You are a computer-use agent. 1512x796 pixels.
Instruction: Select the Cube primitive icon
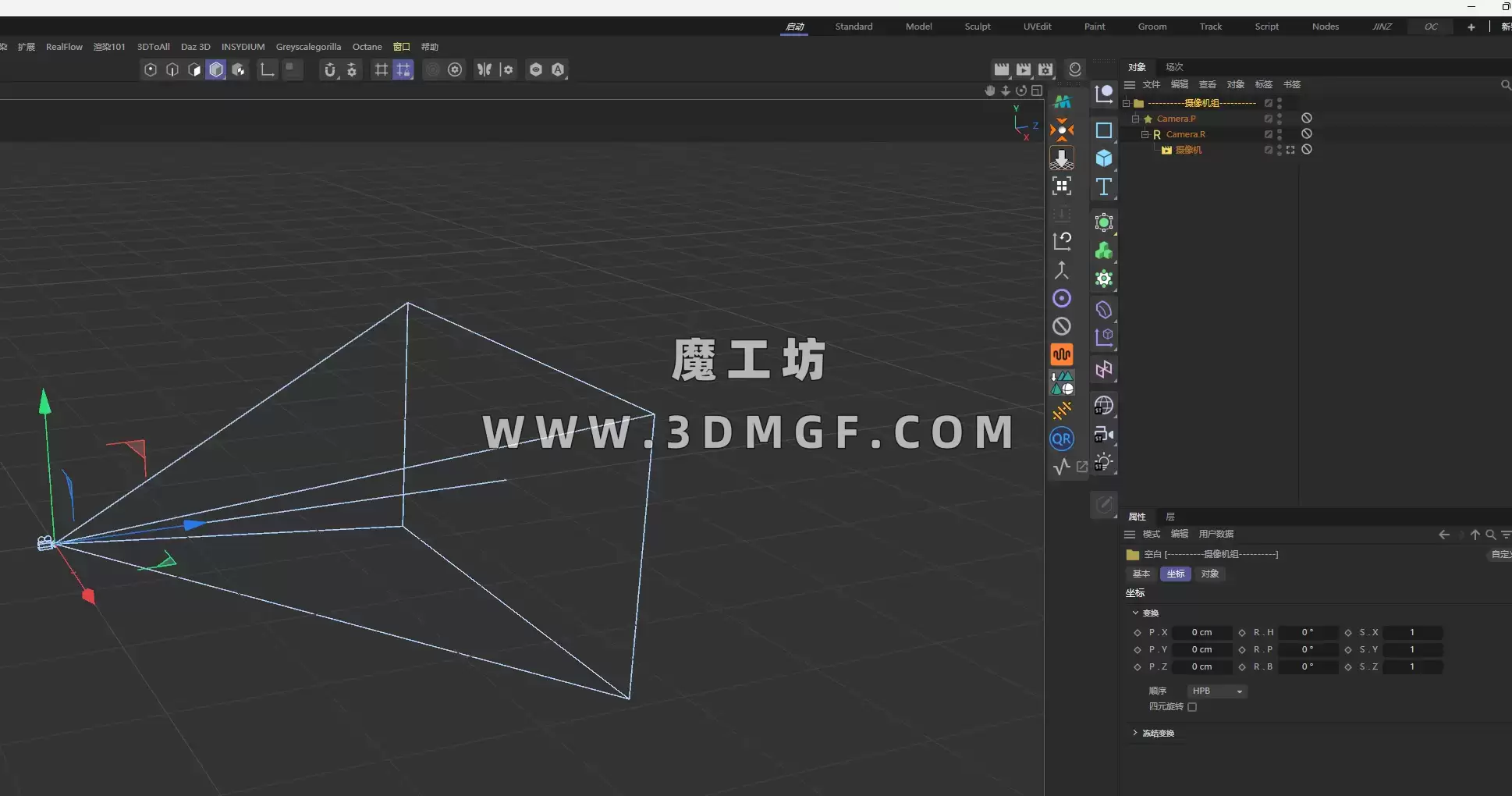click(x=1104, y=158)
